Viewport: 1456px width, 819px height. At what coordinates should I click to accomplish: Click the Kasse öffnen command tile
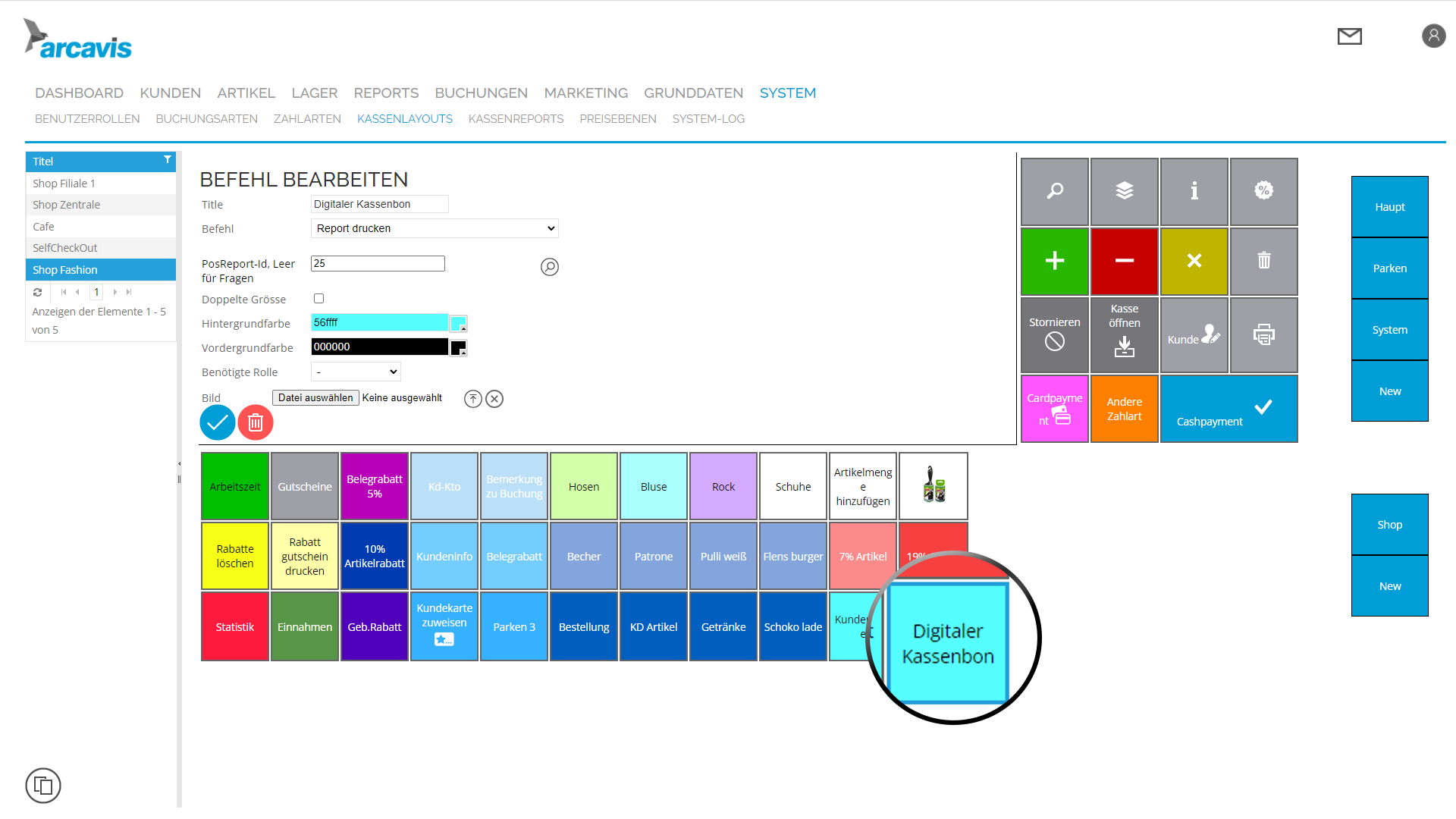pyautogui.click(x=1124, y=334)
